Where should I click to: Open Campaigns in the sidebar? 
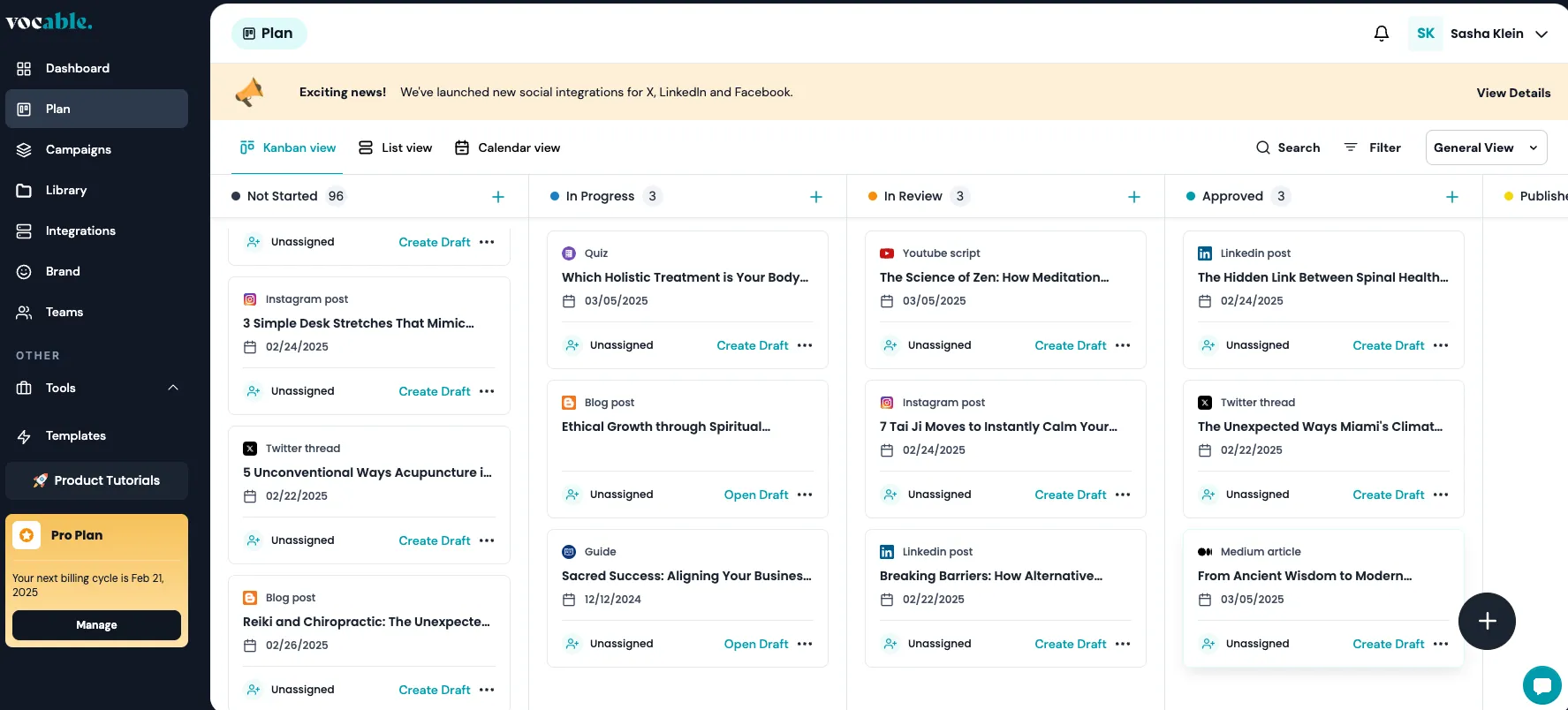[79, 149]
